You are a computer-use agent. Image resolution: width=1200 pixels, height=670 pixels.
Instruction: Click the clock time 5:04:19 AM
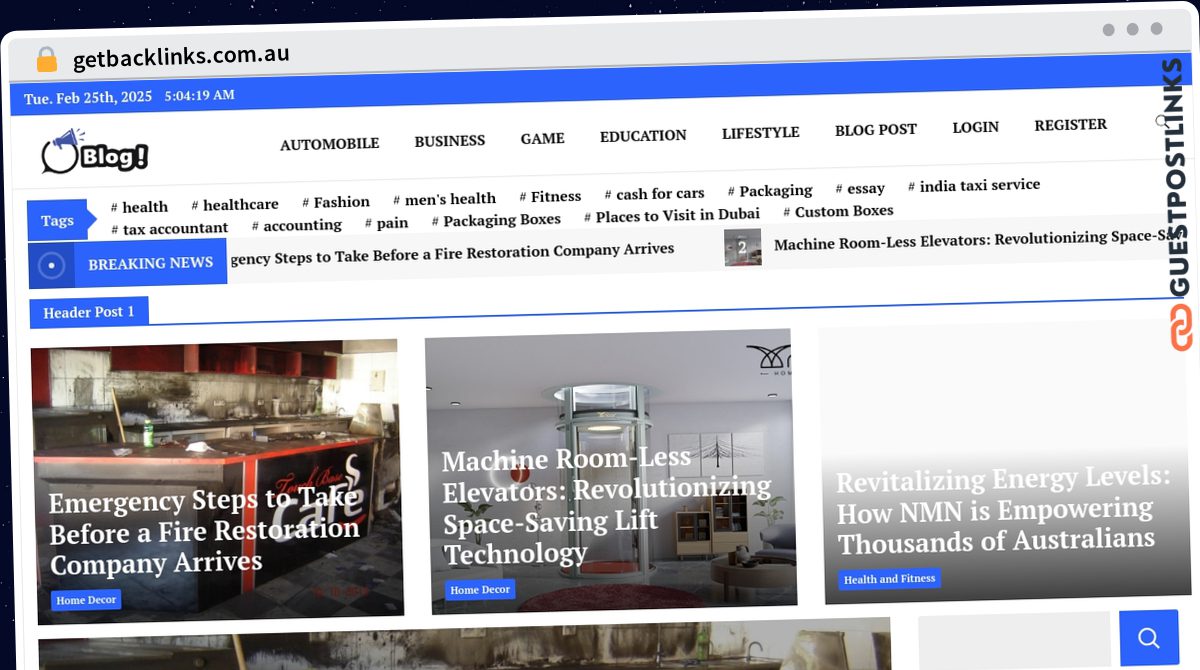pos(200,96)
